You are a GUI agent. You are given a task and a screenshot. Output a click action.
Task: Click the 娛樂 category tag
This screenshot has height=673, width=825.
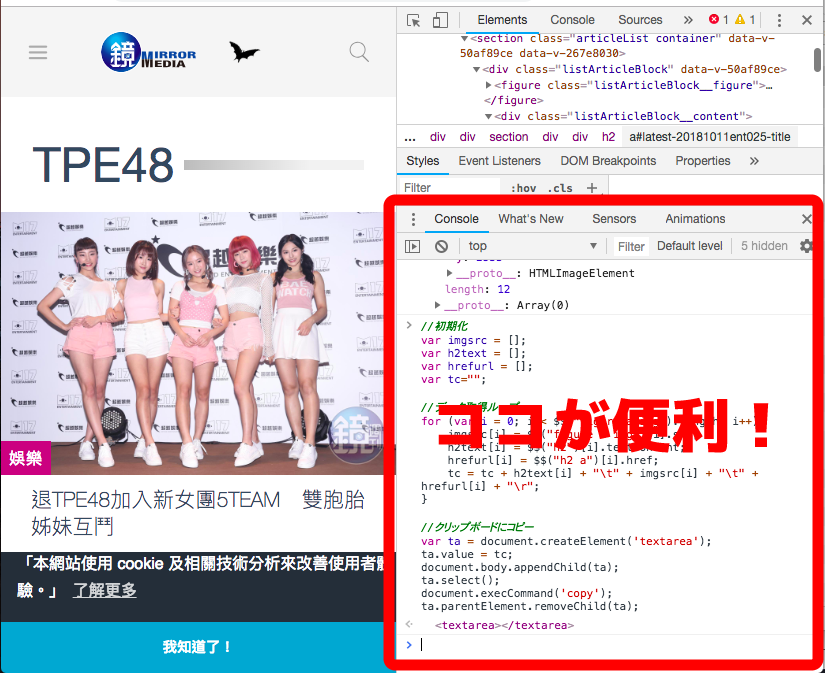(26, 458)
